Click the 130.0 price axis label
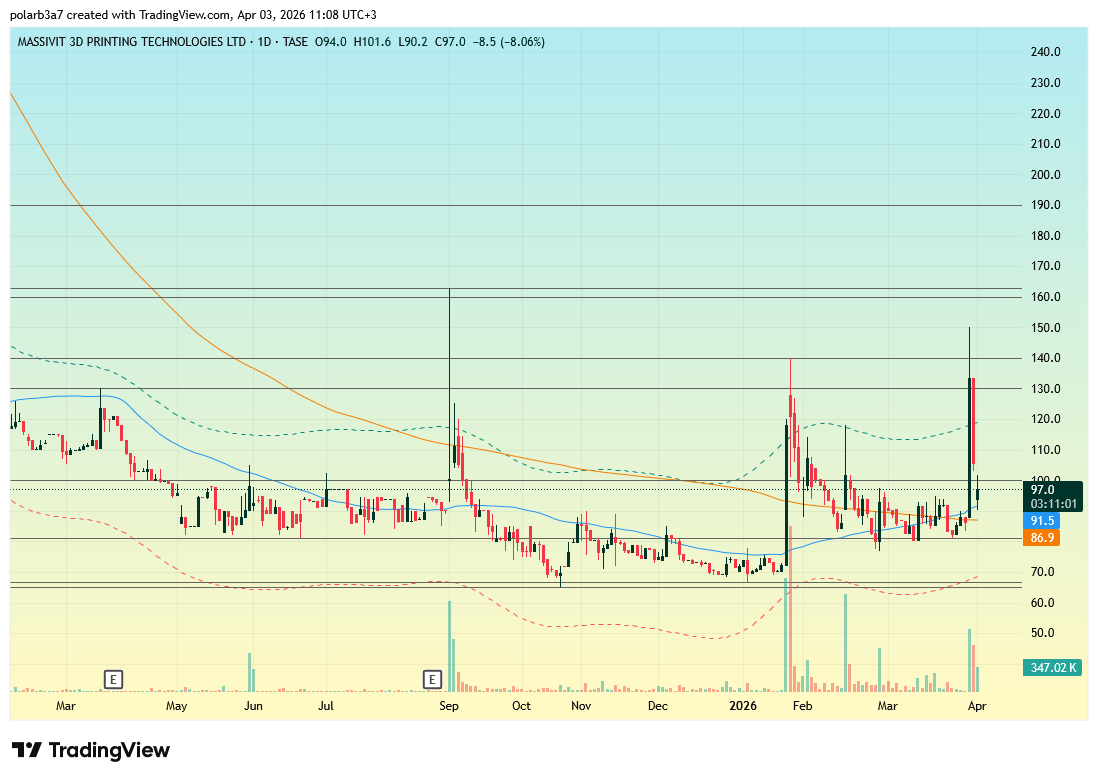 pyautogui.click(x=1045, y=389)
